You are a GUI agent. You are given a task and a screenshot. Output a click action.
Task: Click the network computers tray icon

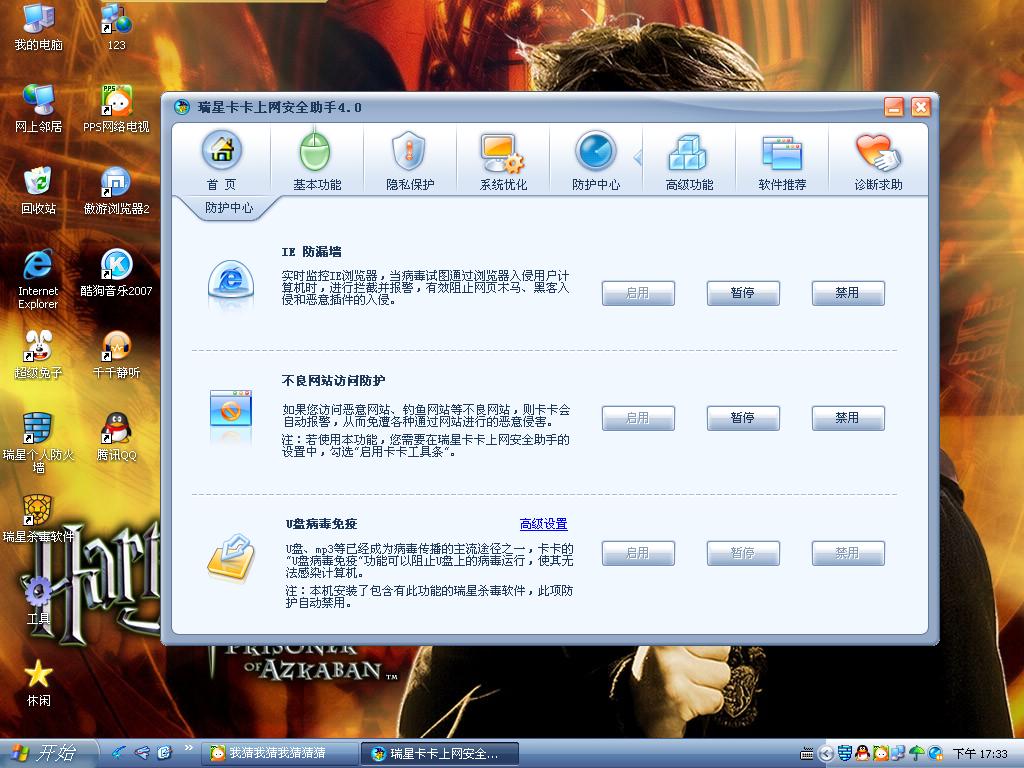[x=898, y=754]
